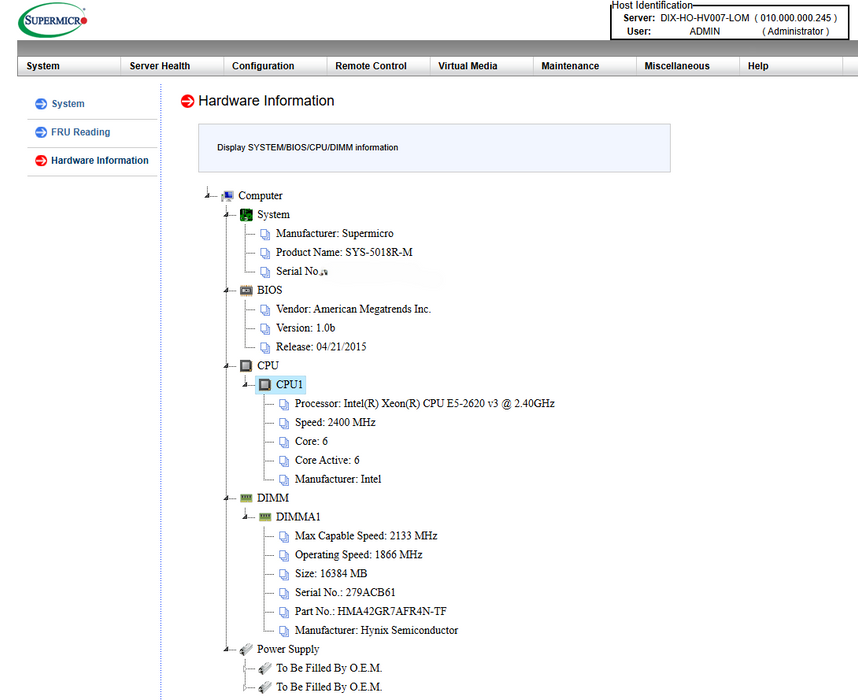Click the Supermicro logo
Screen dimensions: 858x700
coord(53,20)
